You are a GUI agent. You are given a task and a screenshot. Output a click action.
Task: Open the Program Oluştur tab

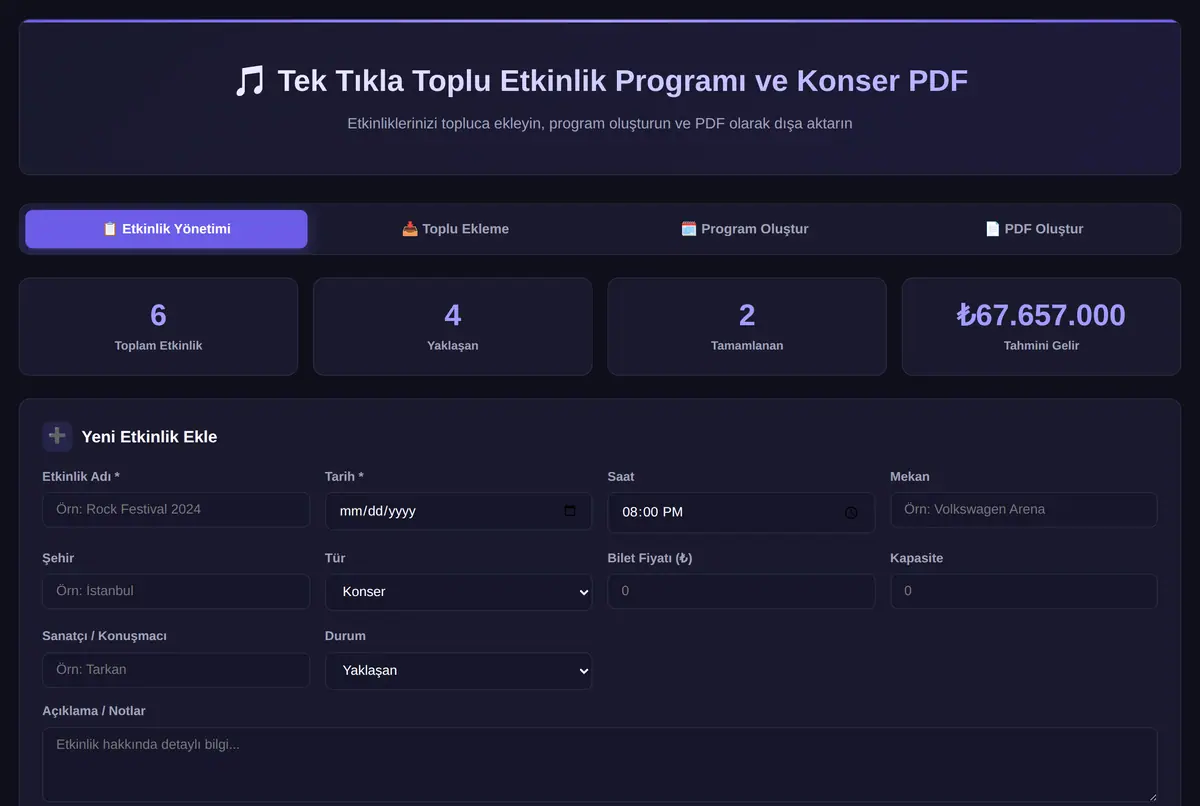click(x=744, y=229)
